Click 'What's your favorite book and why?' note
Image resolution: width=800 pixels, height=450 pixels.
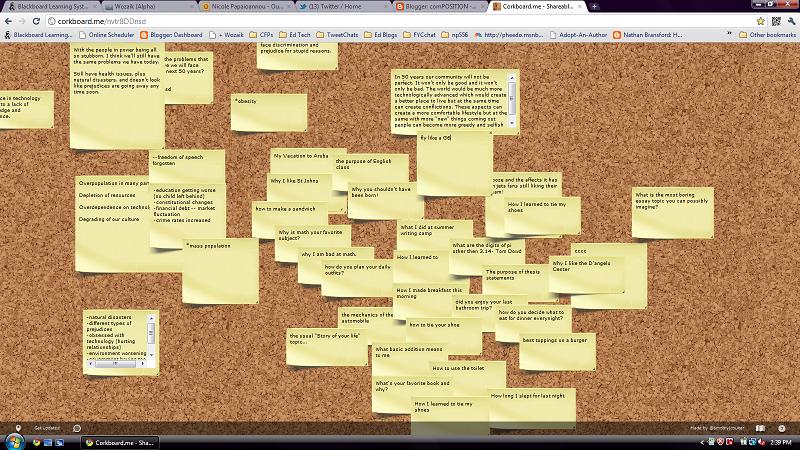[412, 393]
